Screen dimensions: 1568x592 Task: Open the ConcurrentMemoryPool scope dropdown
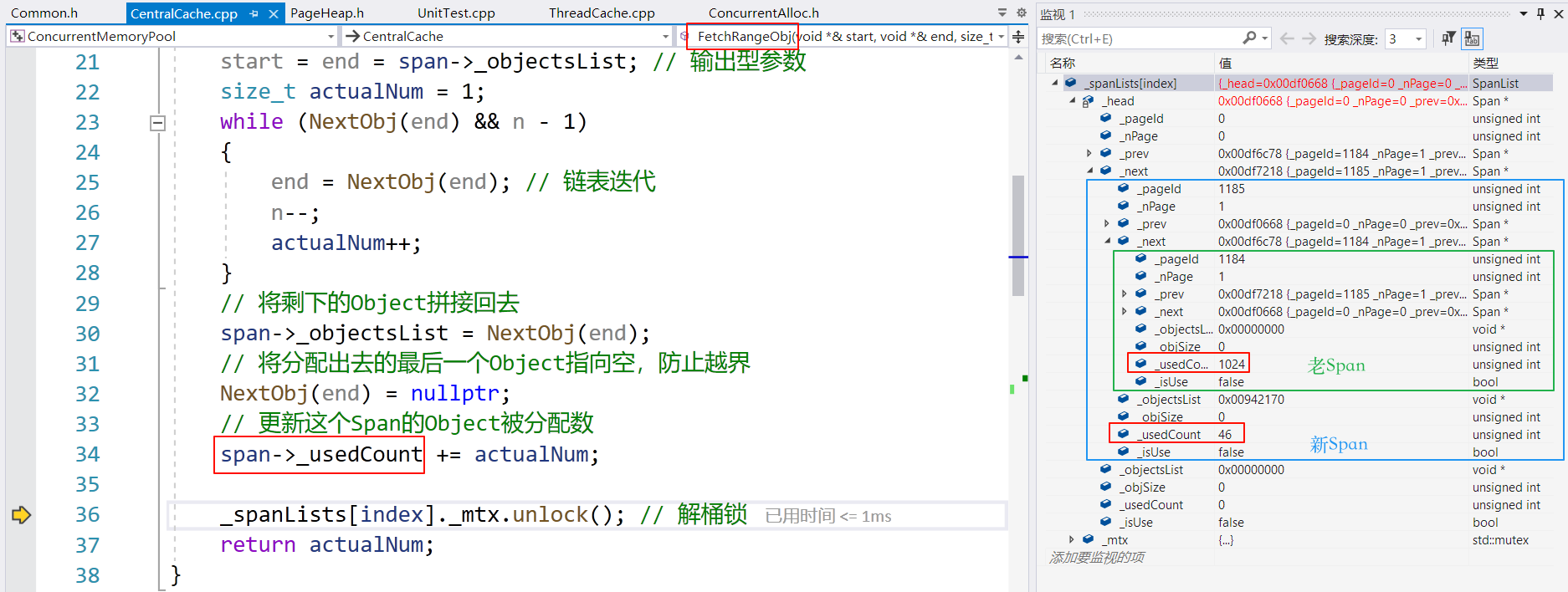click(x=331, y=37)
